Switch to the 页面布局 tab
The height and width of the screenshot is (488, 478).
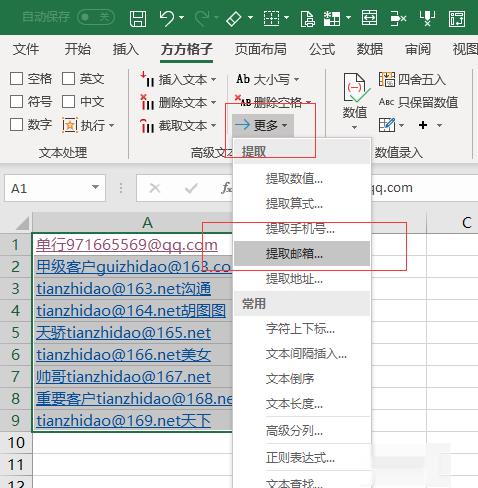(x=261, y=49)
